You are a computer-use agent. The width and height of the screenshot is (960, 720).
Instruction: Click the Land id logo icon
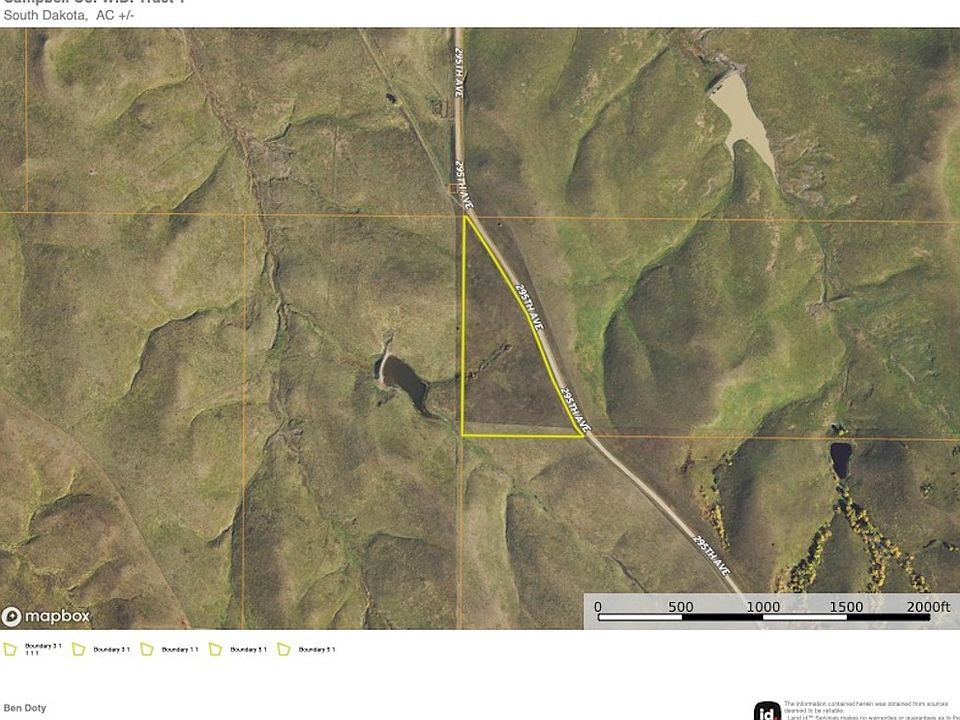(x=767, y=711)
